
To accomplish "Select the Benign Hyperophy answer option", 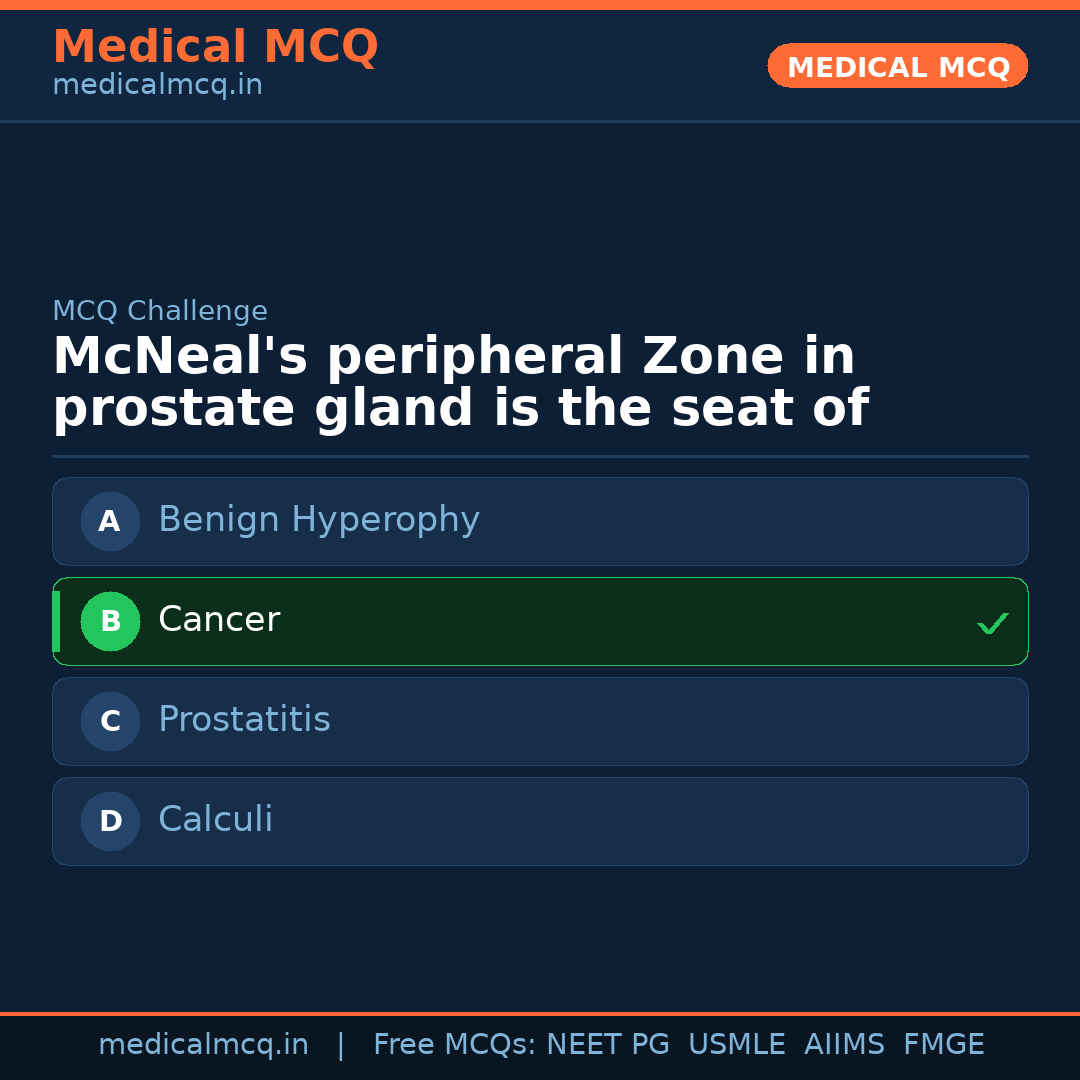I will [x=540, y=521].
